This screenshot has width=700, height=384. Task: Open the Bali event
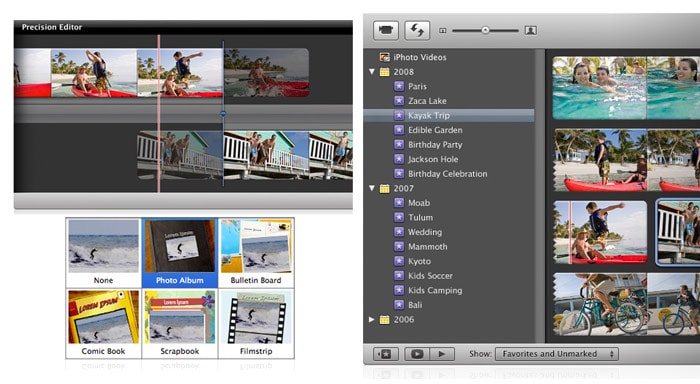point(415,305)
